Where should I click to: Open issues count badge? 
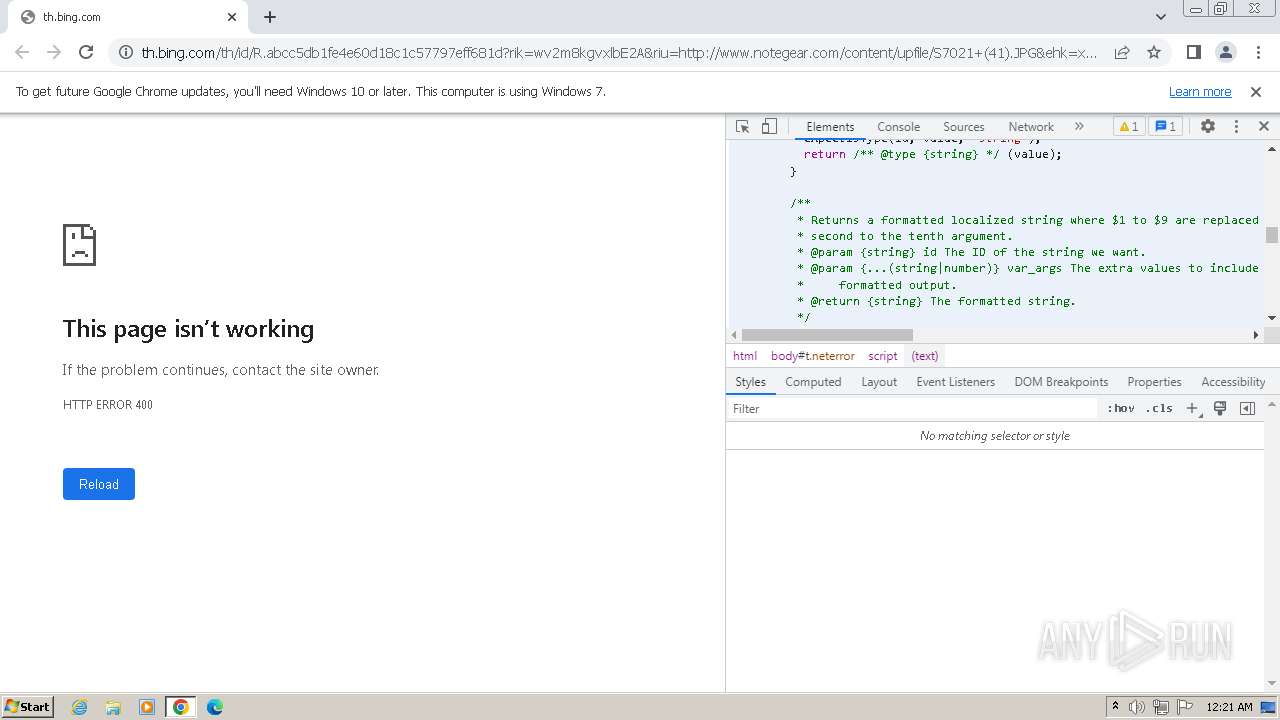point(1165,126)
